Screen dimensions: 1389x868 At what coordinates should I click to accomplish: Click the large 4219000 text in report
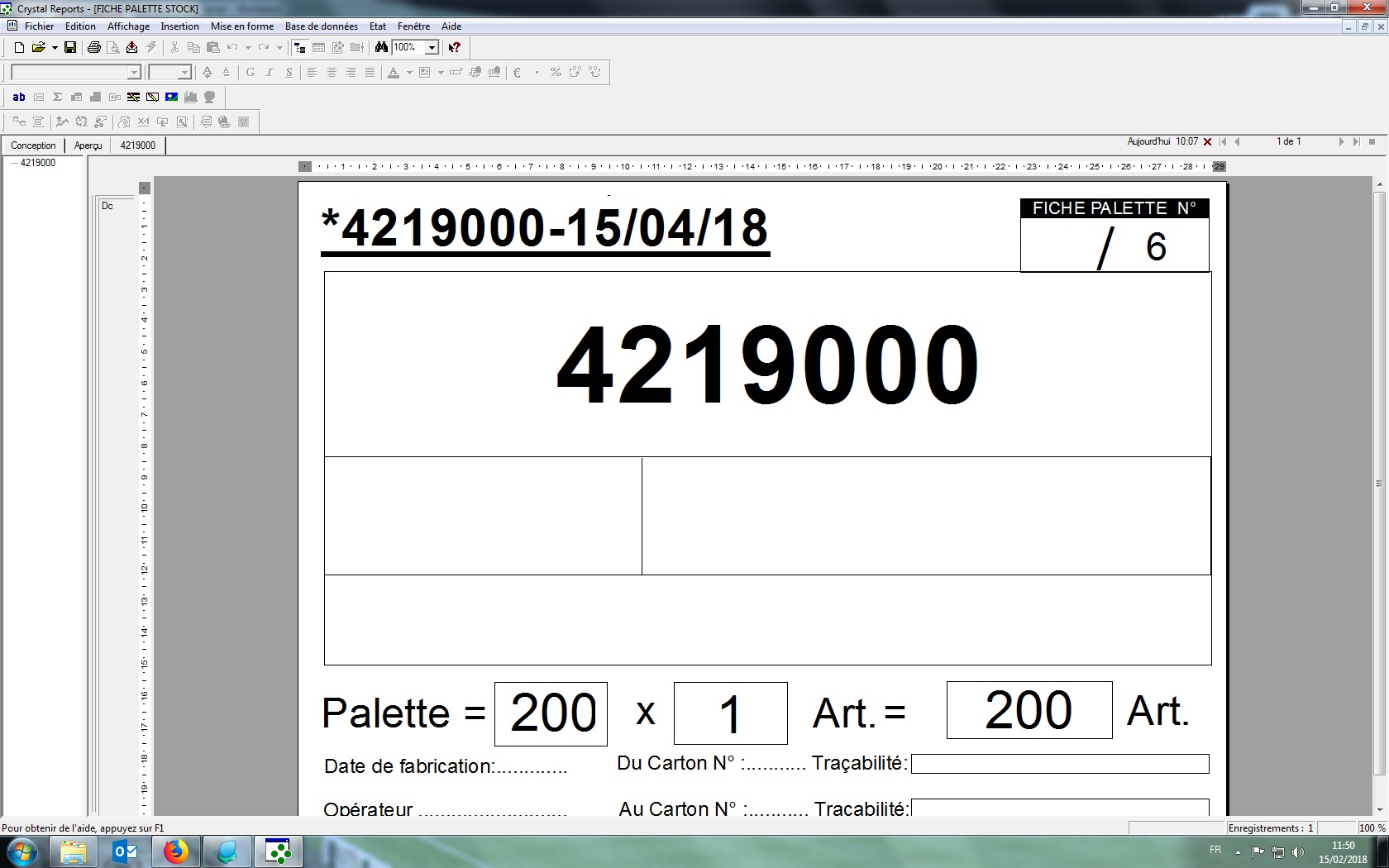[x=767, y=365]
